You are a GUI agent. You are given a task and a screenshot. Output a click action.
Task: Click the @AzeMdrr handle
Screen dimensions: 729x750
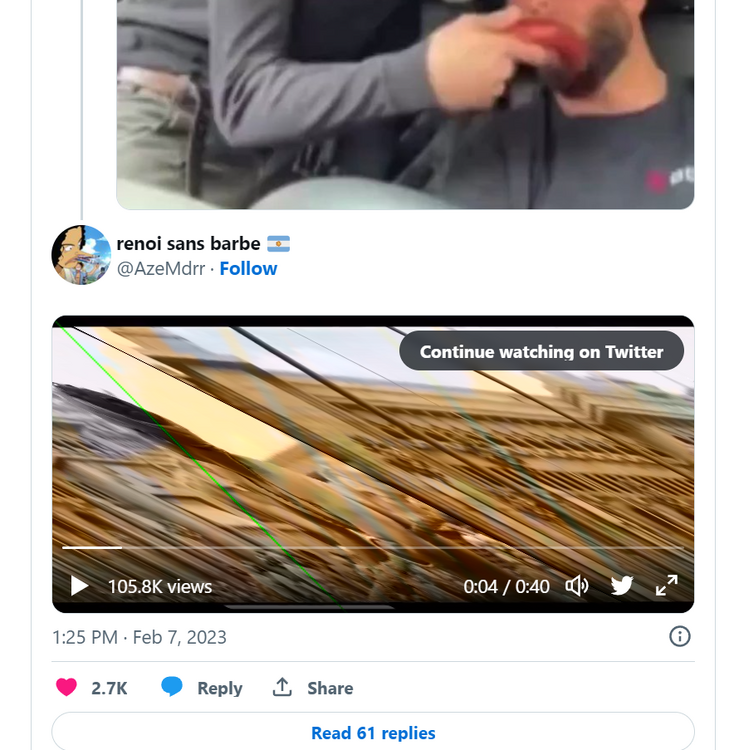[x=161, y=269]
